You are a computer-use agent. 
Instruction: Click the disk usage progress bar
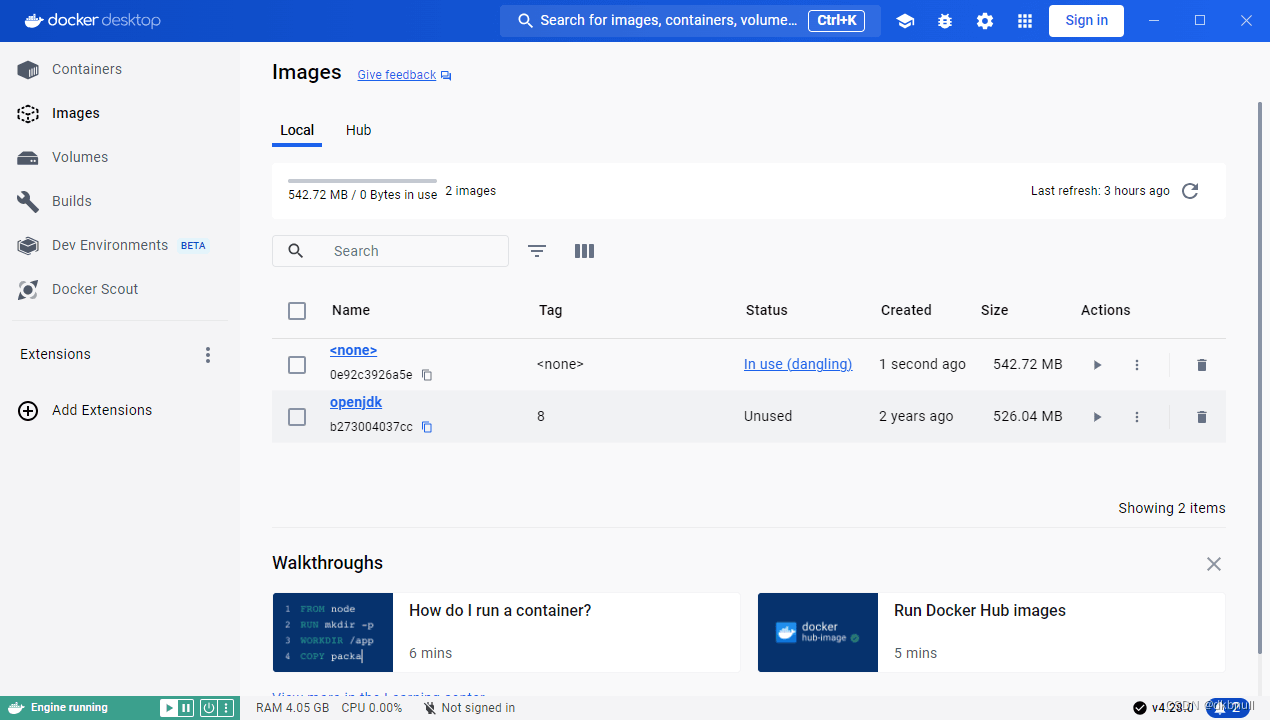coord(362,181)
